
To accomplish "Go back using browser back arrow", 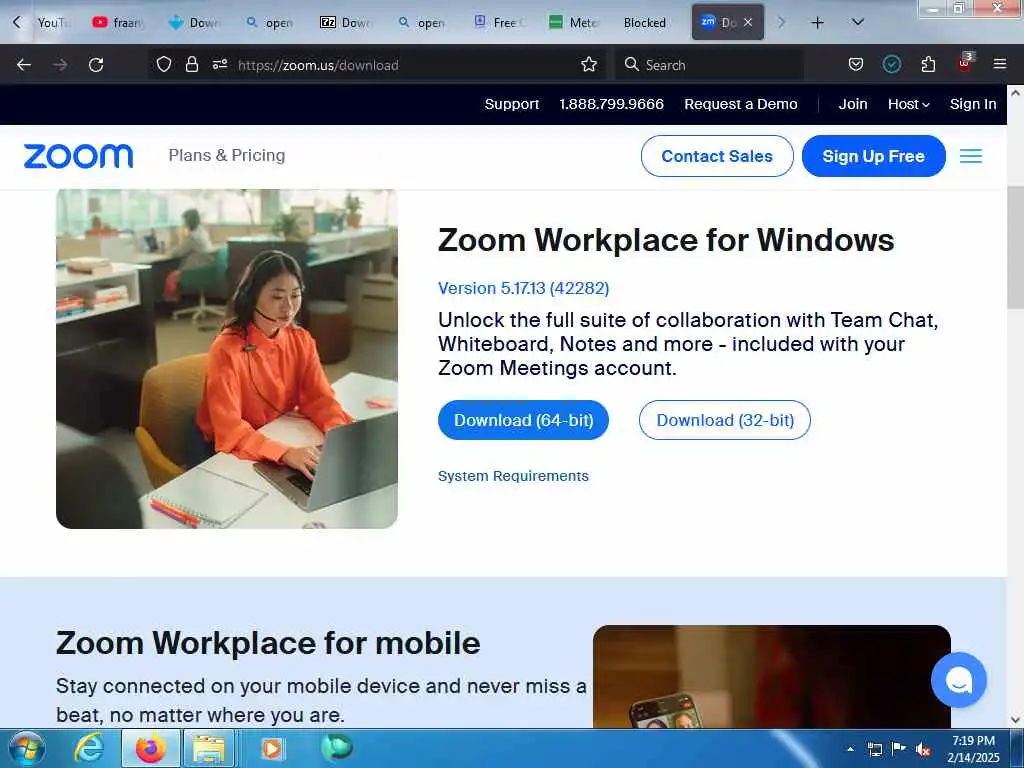I will click(24, 65).
